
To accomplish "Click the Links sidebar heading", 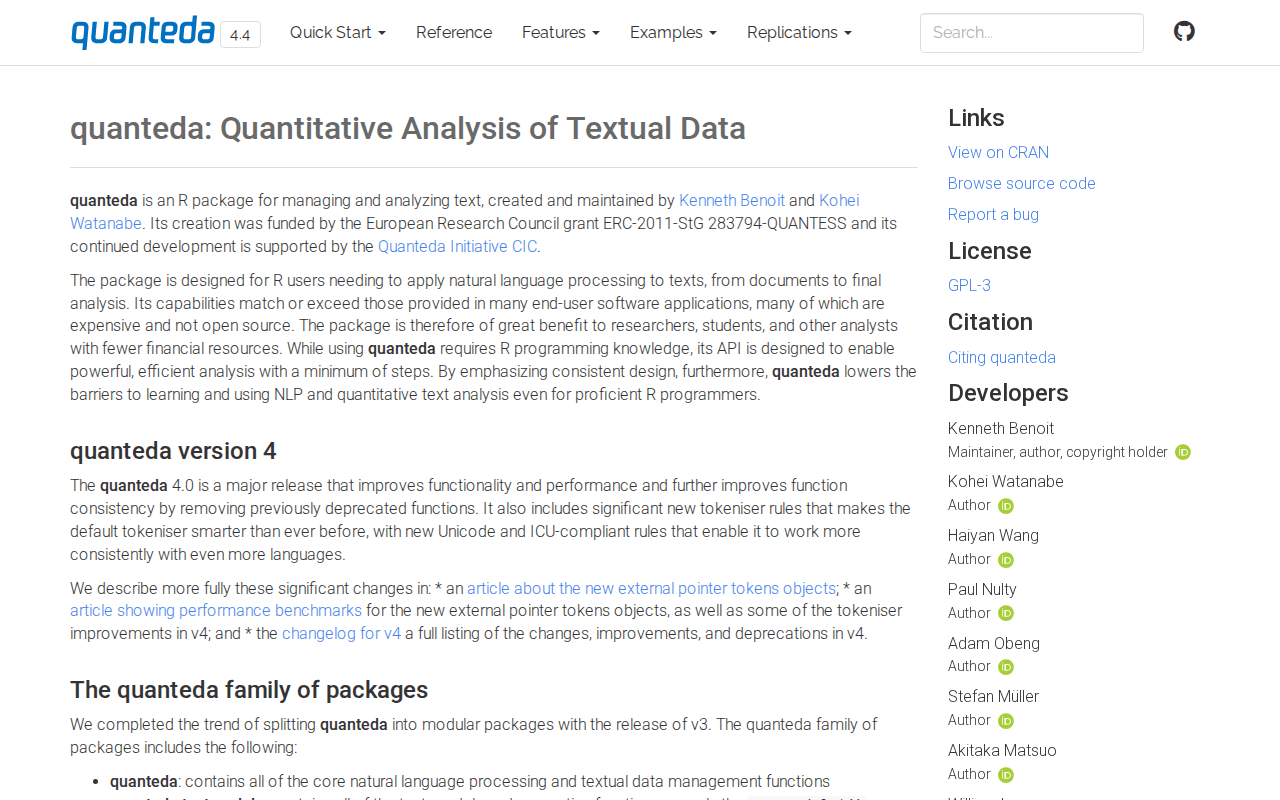I will [976, 118].
